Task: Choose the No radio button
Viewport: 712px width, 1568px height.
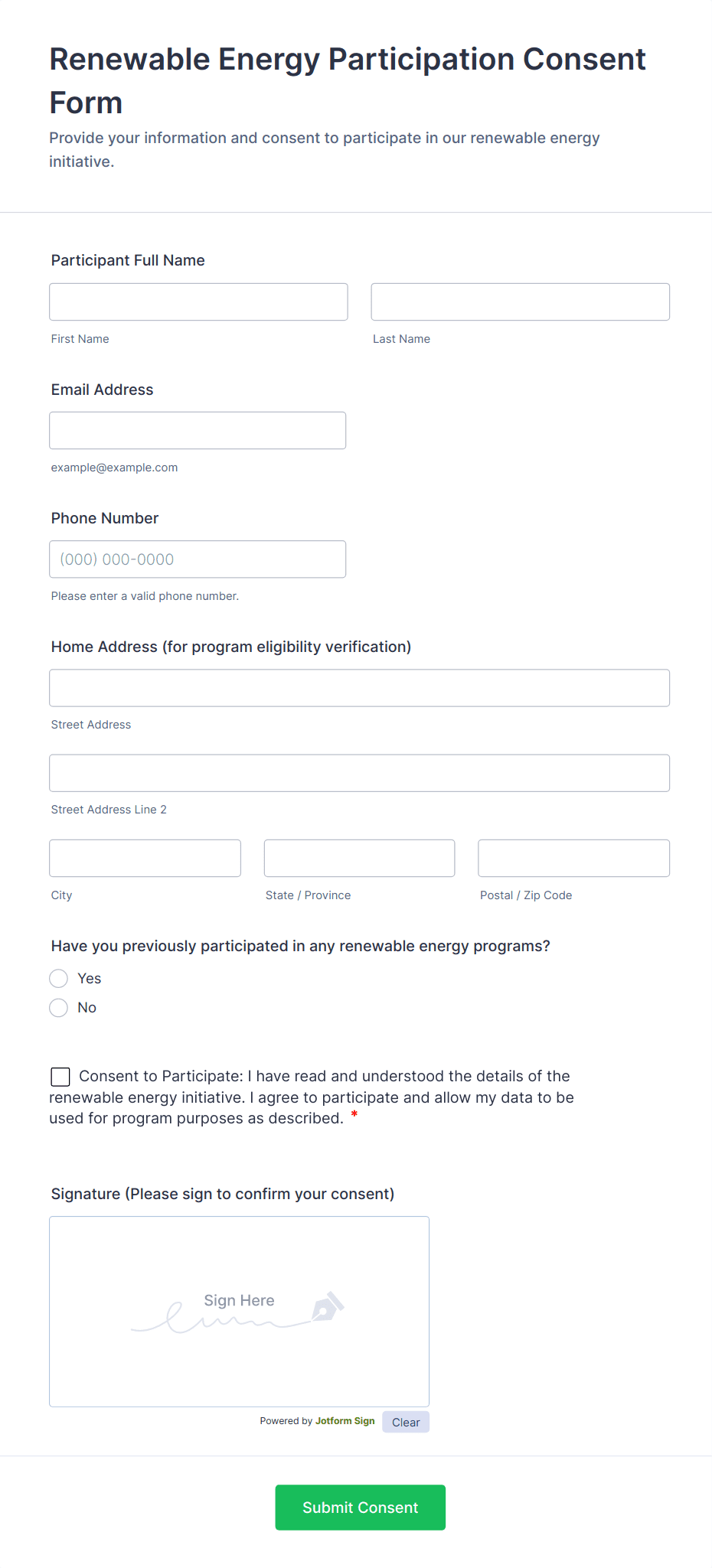Action: tap(59, 1008)
